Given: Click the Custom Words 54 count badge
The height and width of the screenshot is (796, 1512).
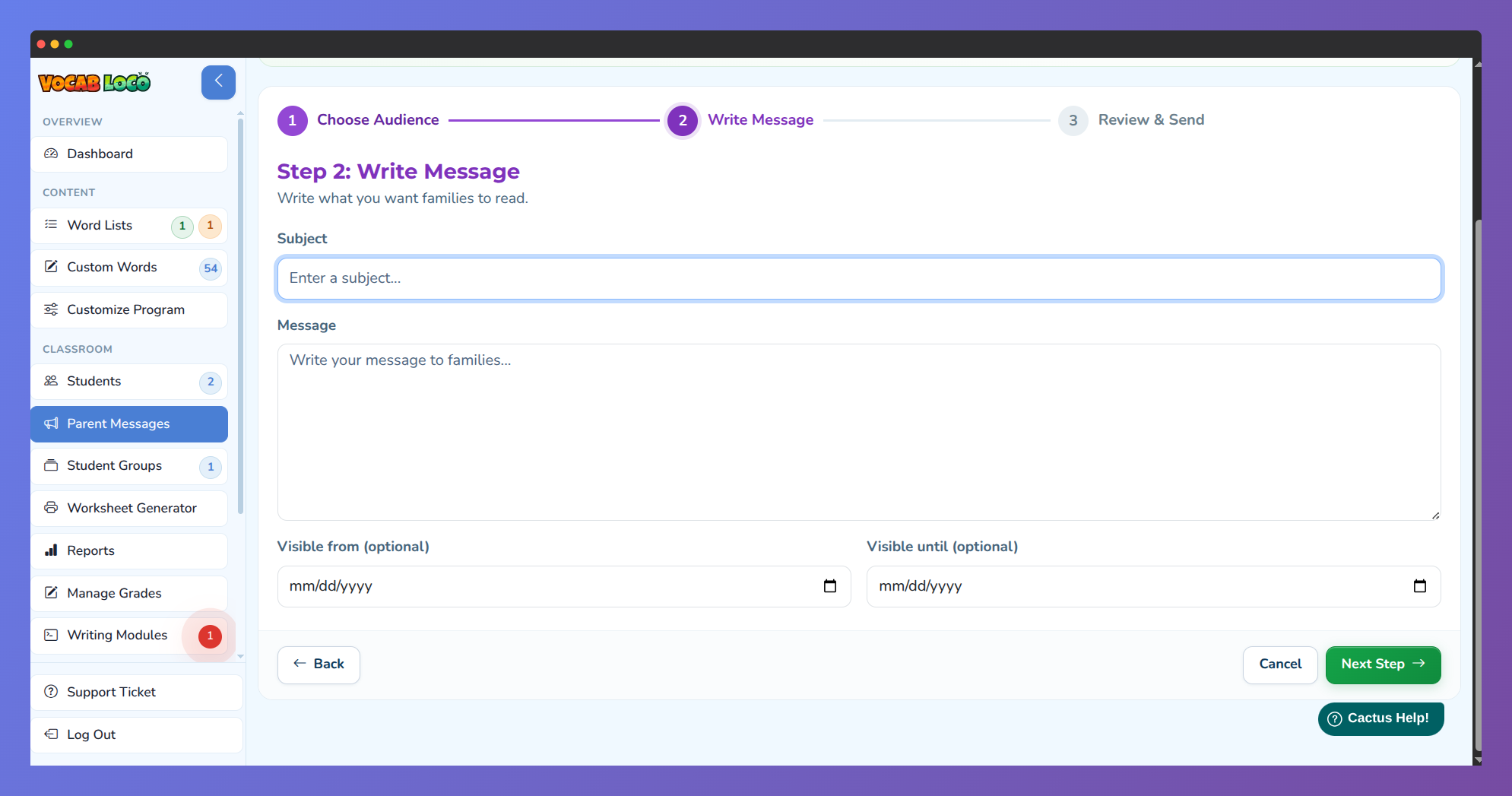Looking at the screenshot, I should pyautogui.click(x=211, y=268).
